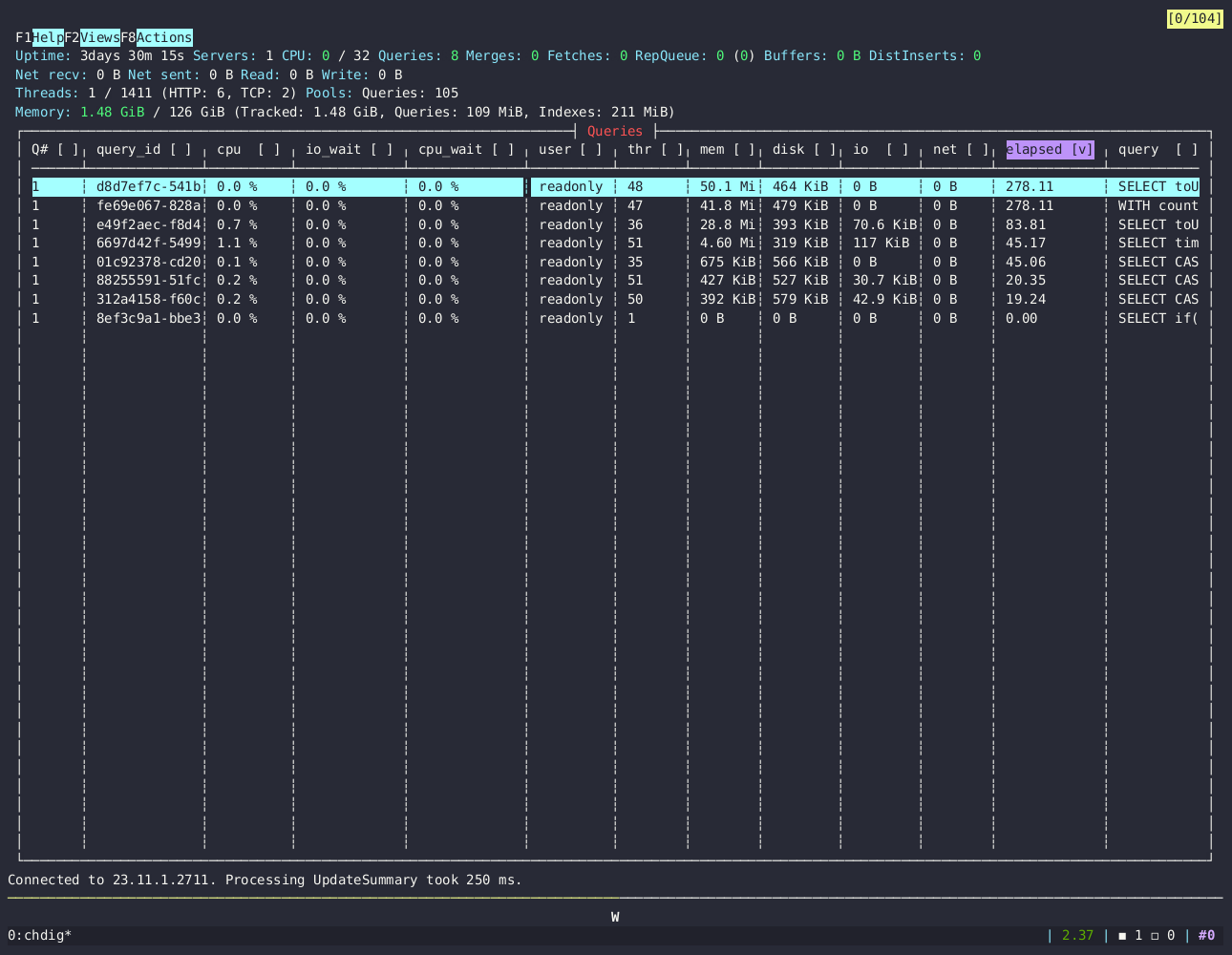Click the Connected to 23.11.1.2711 status message
Viewport: 1232px width, 955px height.
(x=265, y=880)
